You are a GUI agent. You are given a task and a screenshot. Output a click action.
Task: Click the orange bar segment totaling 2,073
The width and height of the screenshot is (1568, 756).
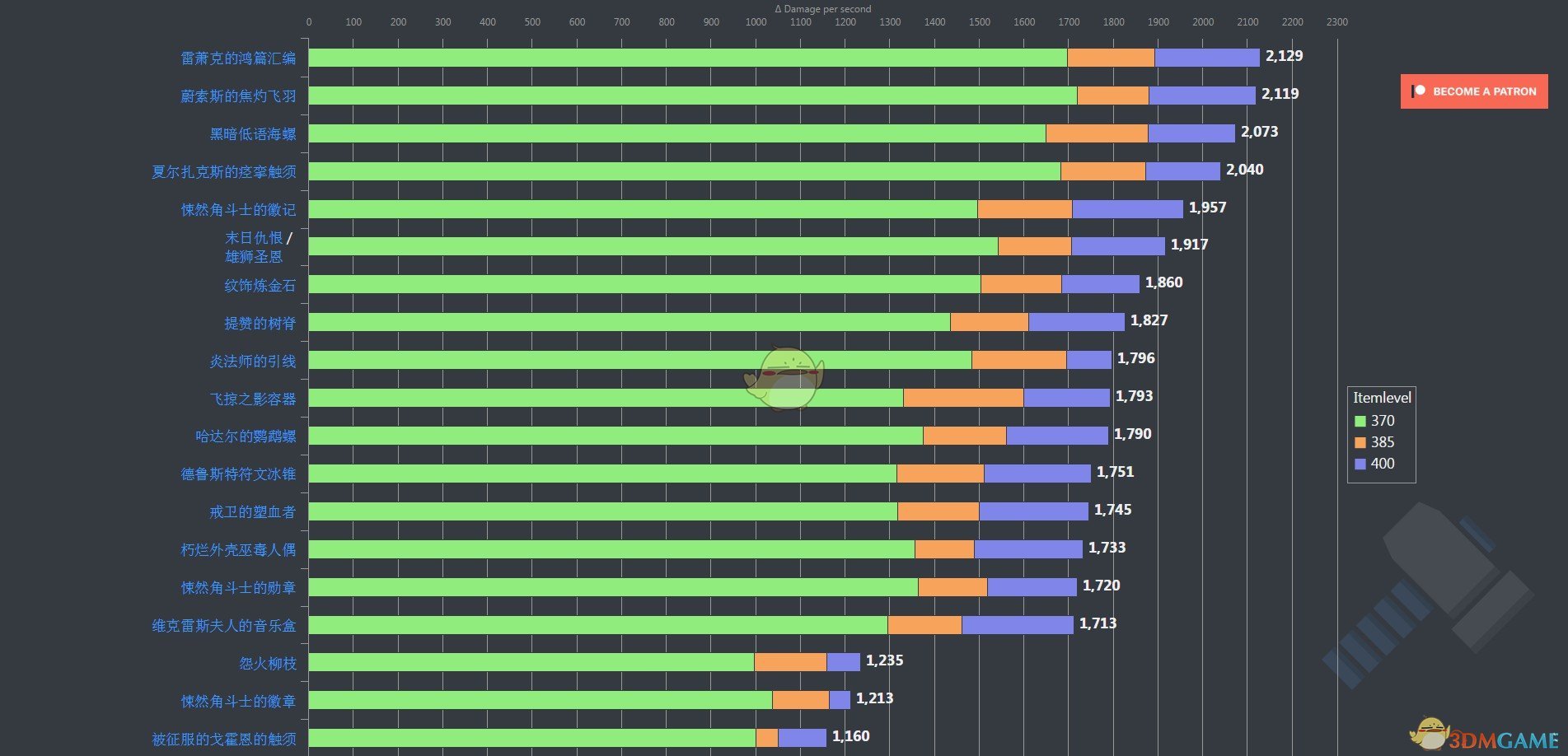(1097, 133)
